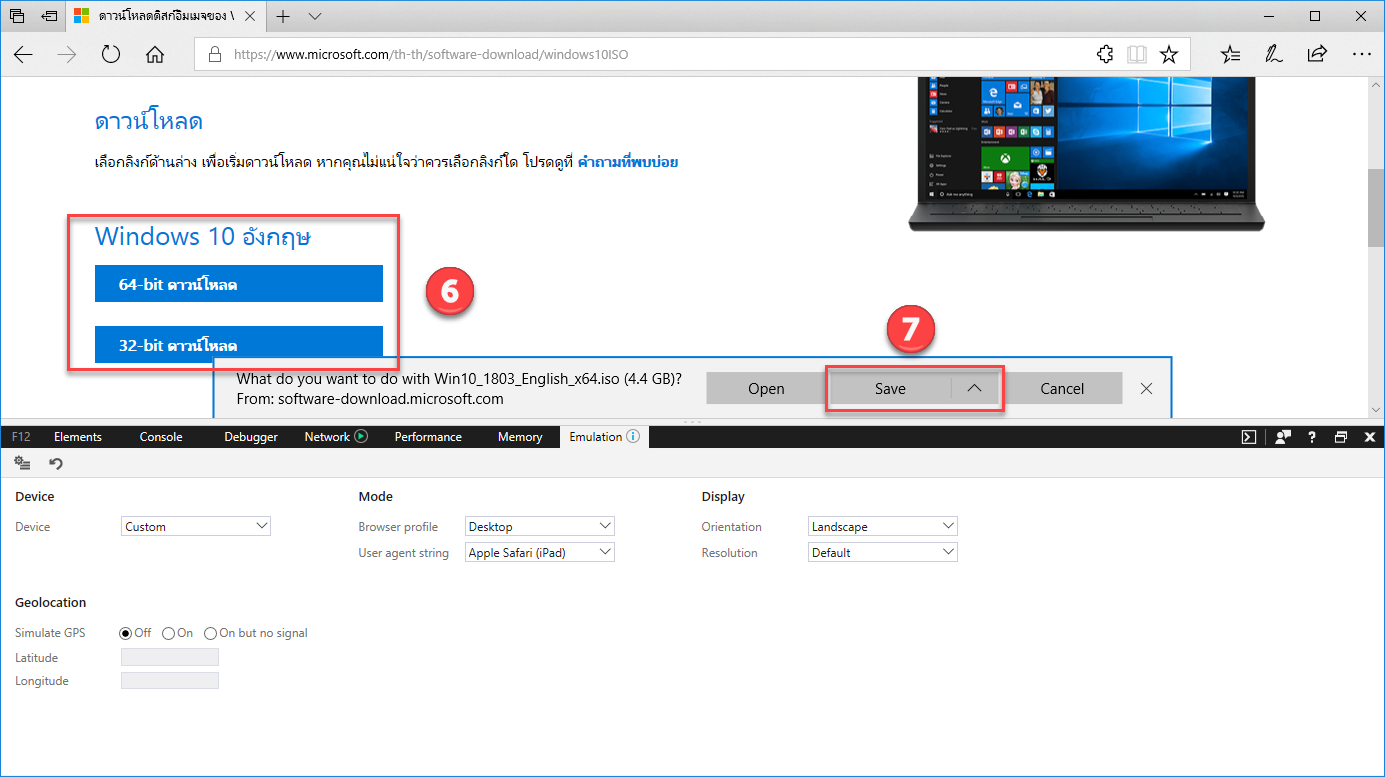1385x777 pixels.
Task: Open the extension puzzle-piece icon
Action: click(1105, 55)
